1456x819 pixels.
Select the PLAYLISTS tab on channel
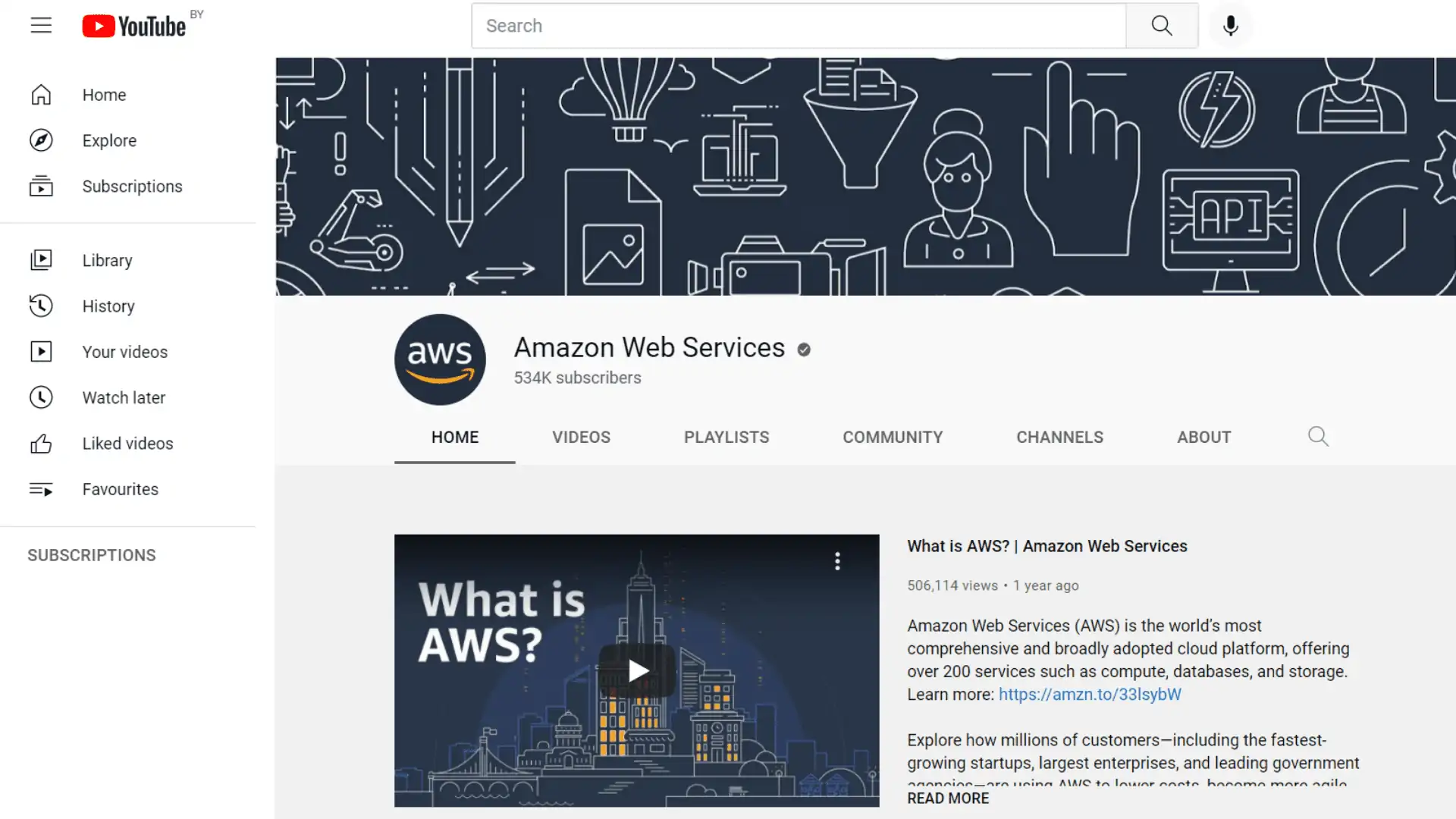(x=726, y=437)
